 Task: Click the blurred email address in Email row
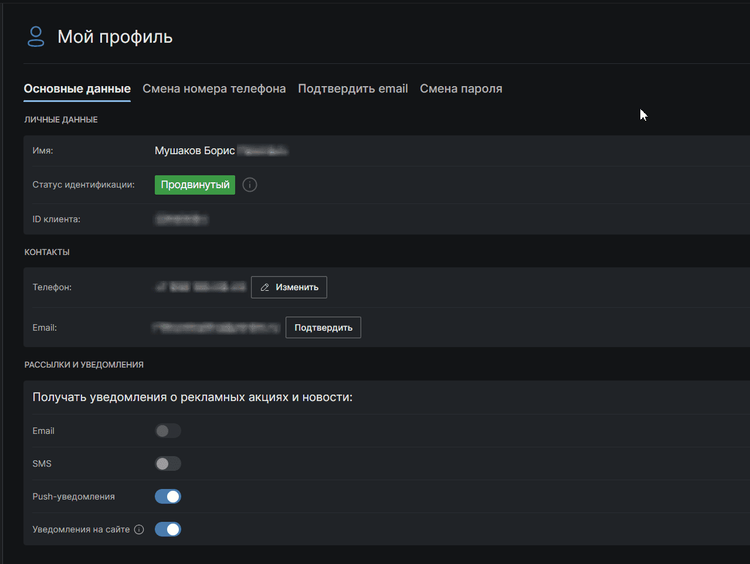(x=216, y=327)
